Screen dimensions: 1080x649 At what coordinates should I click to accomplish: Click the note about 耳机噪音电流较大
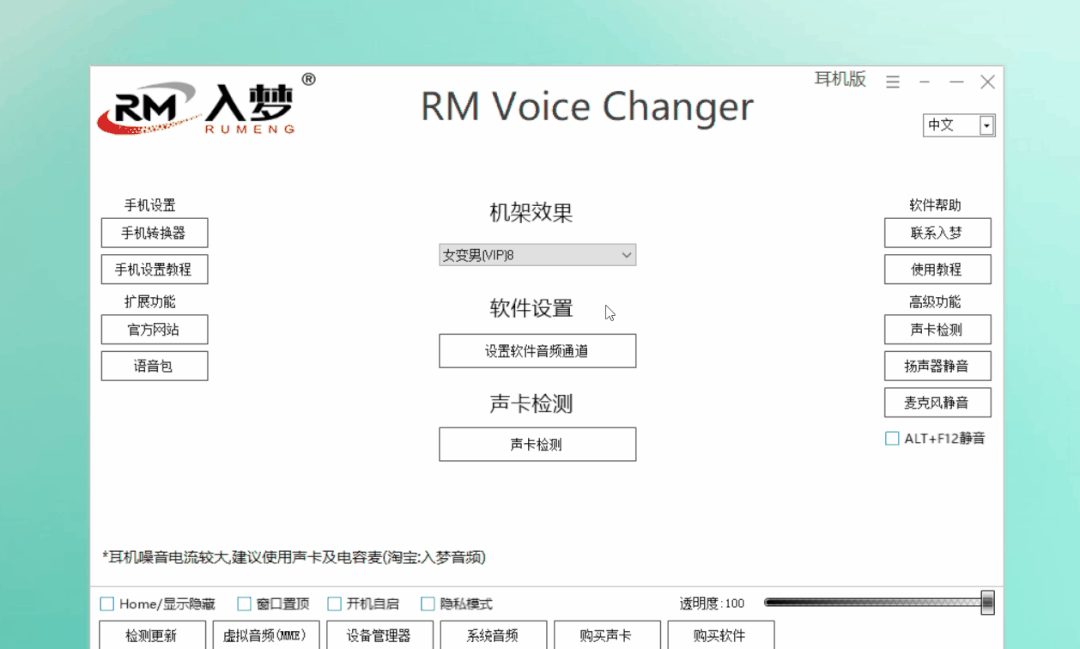pyautogui.click(x=294, y=557)
